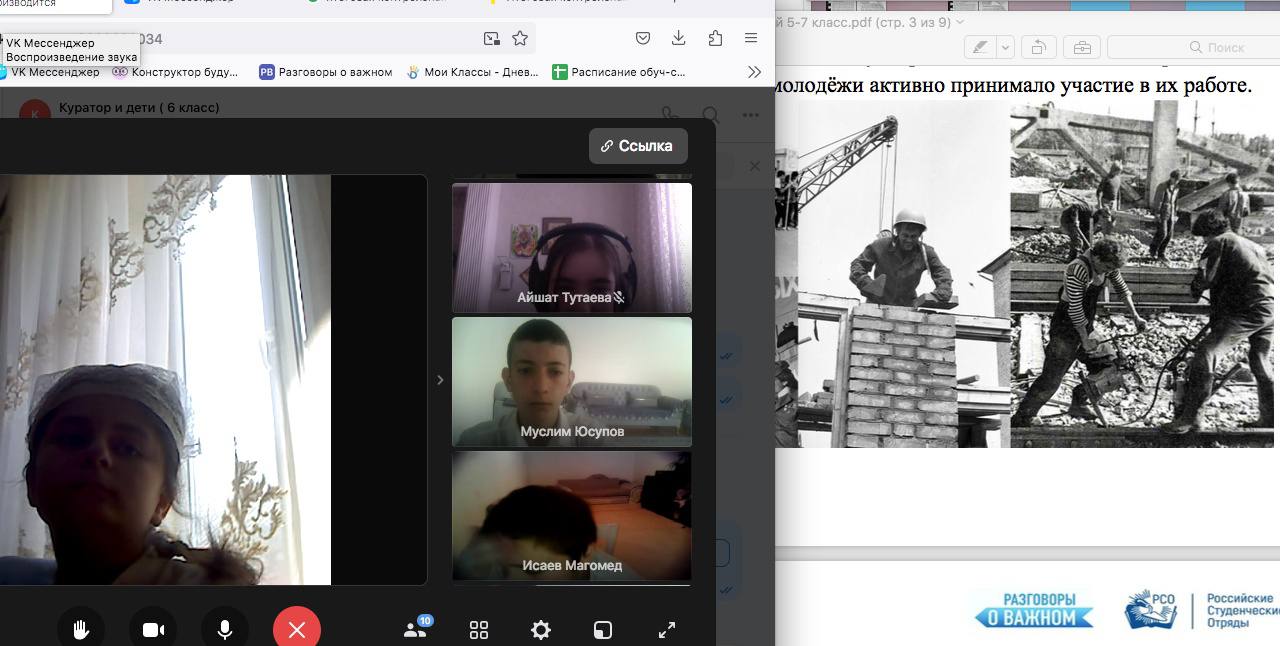The image size is (1280, 646).
Task: Raise hand in the video call
Action: point(81,629)
